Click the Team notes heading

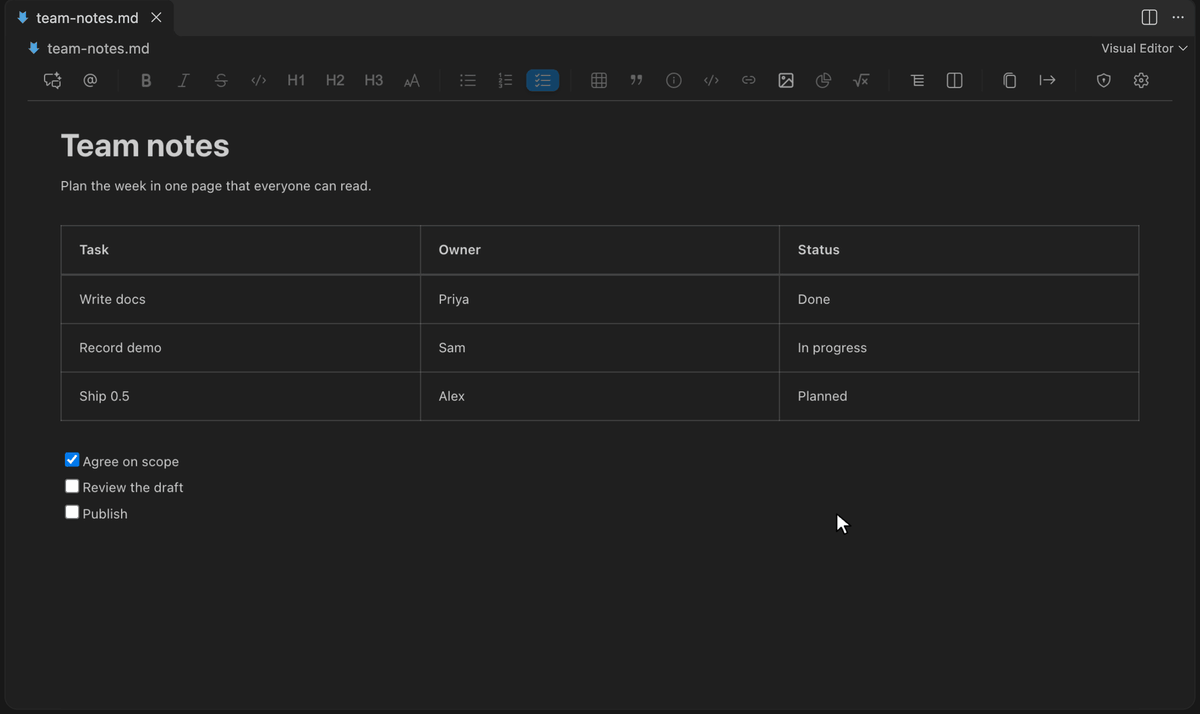pos(145,146)
